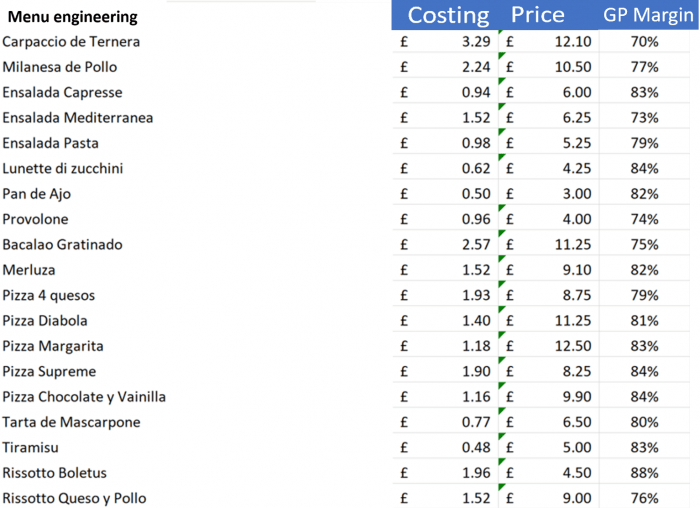
Task: Select Provolone GP margin 74%
Action: [x=644, y=219]
